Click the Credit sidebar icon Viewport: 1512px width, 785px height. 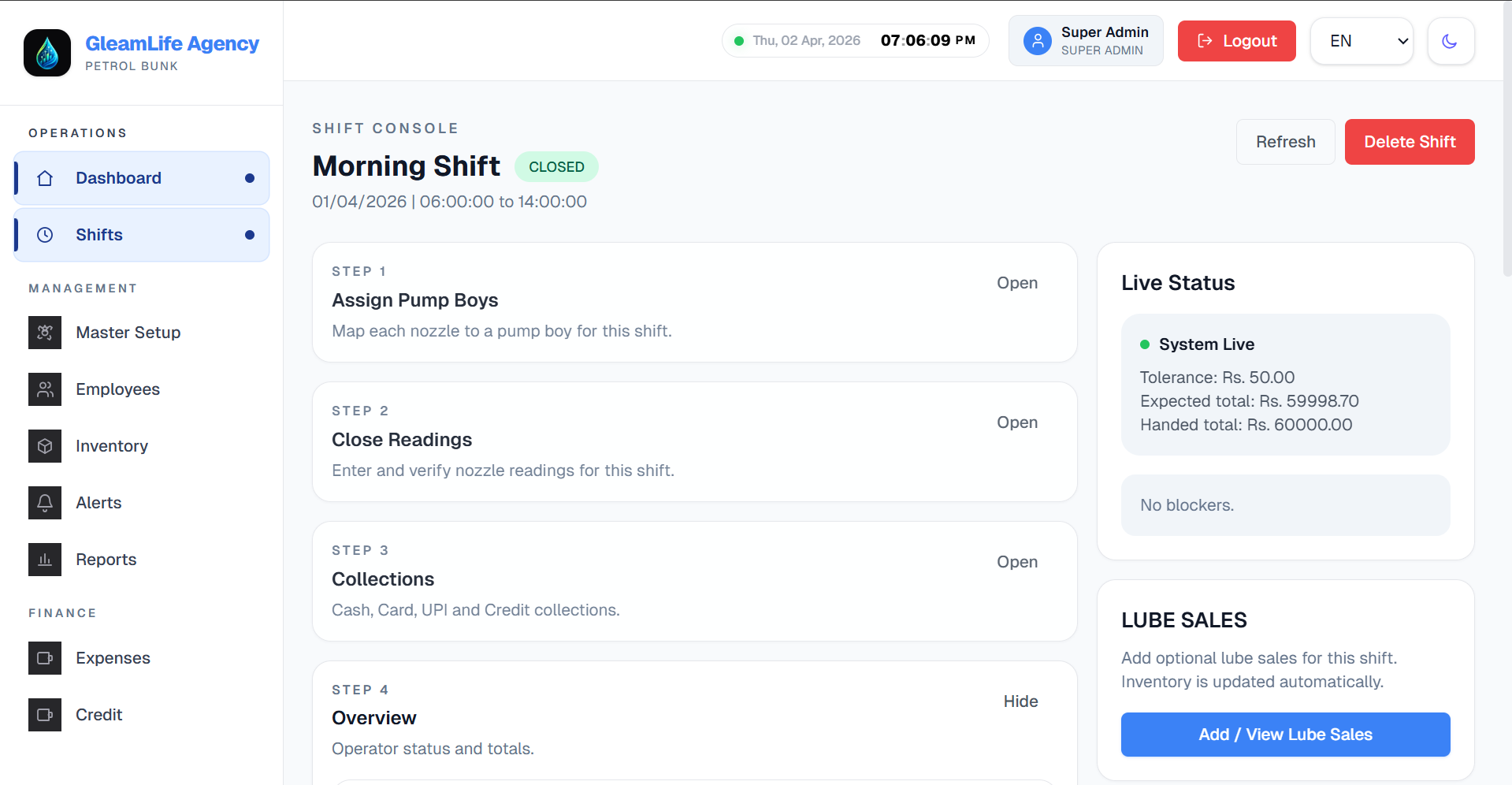pyautogui.click(x=45, y=715)
